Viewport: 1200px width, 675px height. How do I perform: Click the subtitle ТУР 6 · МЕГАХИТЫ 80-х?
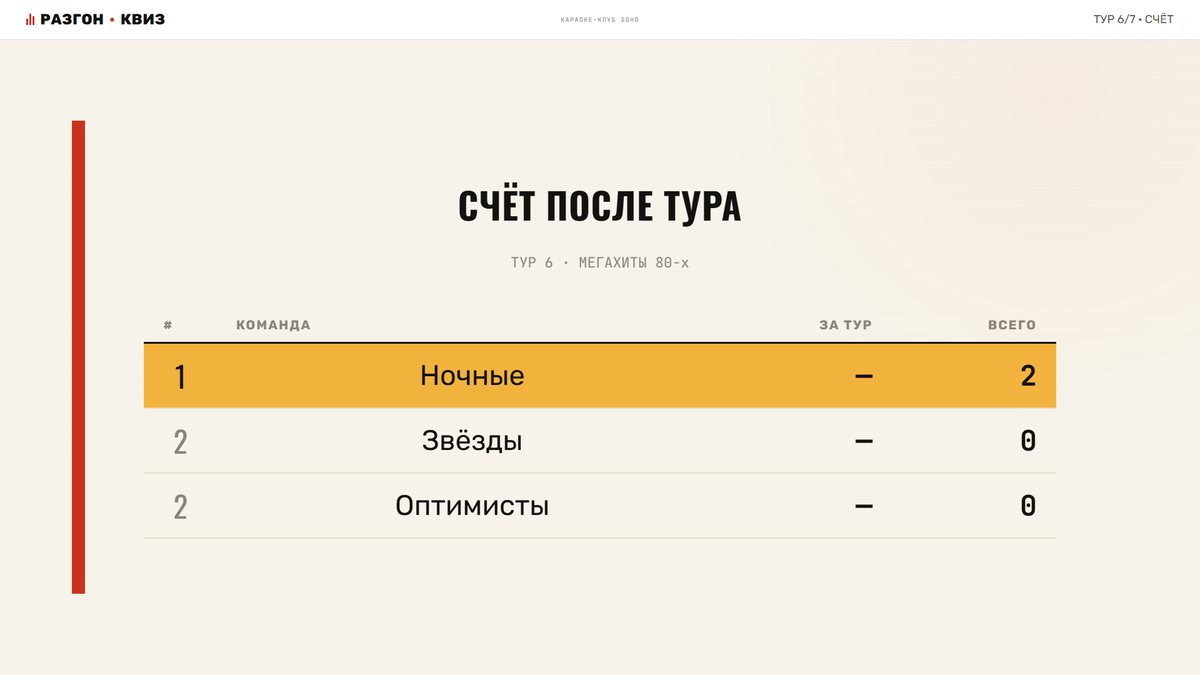[600, 263]
